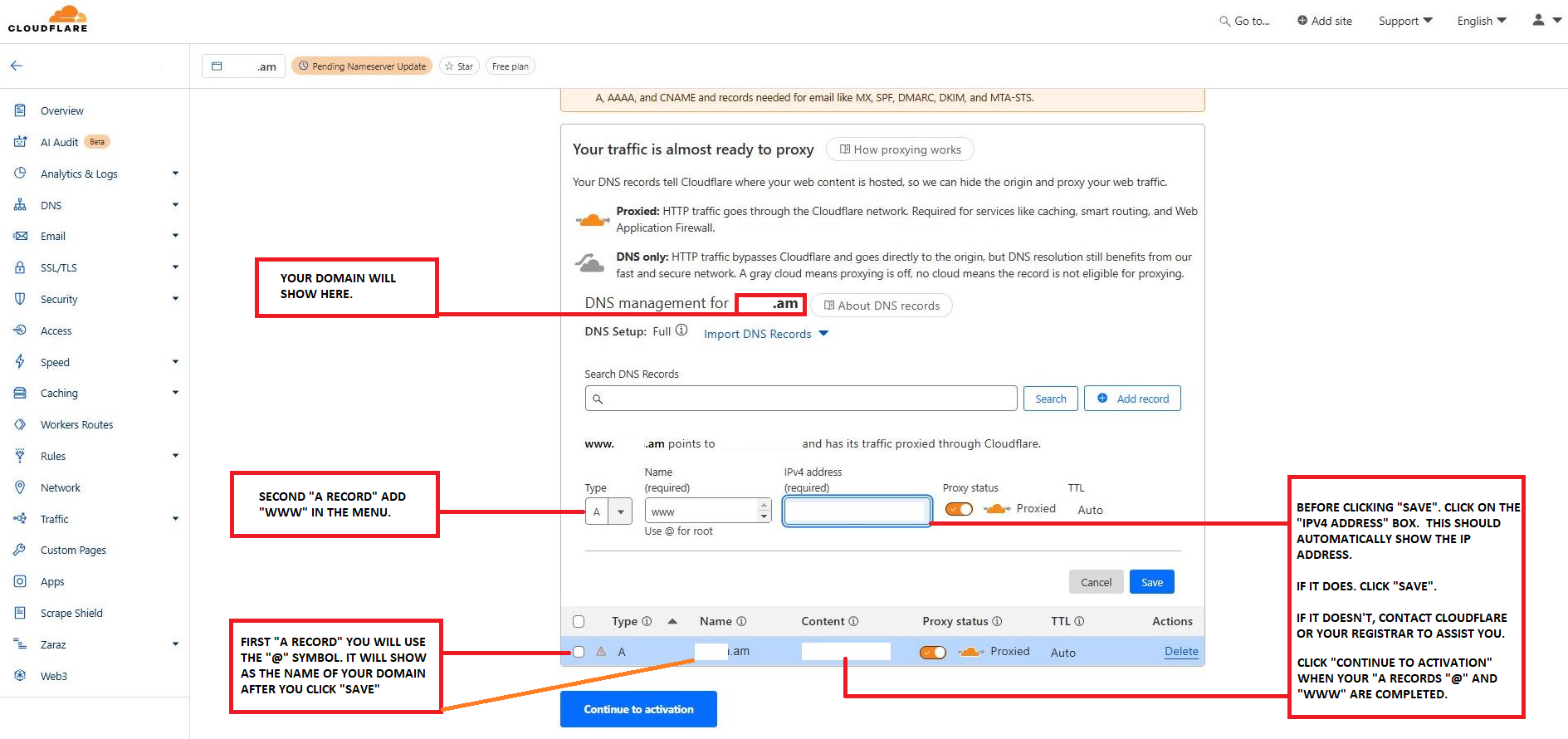
Task: Click the Zaraz icon in sidebar
Action: [x=20, y=644]
